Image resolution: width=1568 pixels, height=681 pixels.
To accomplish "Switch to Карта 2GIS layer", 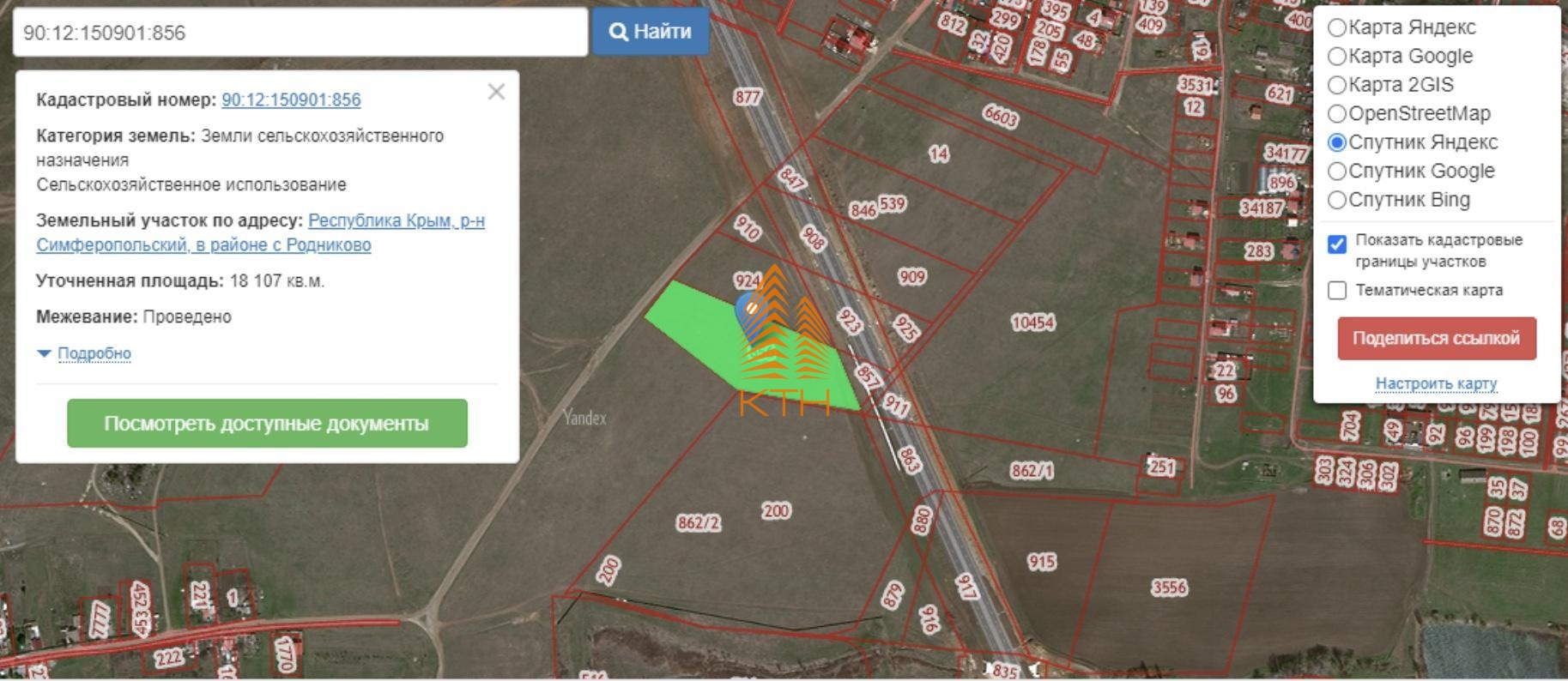I will coord(1337,85).
